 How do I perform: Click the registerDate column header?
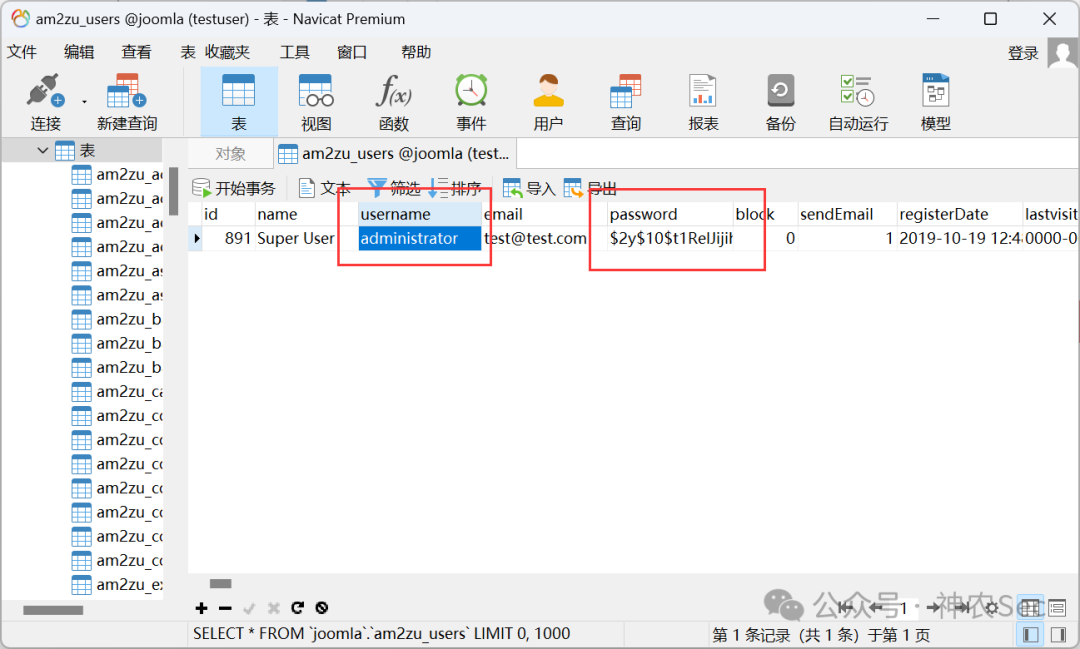click(x=960, y=214)
